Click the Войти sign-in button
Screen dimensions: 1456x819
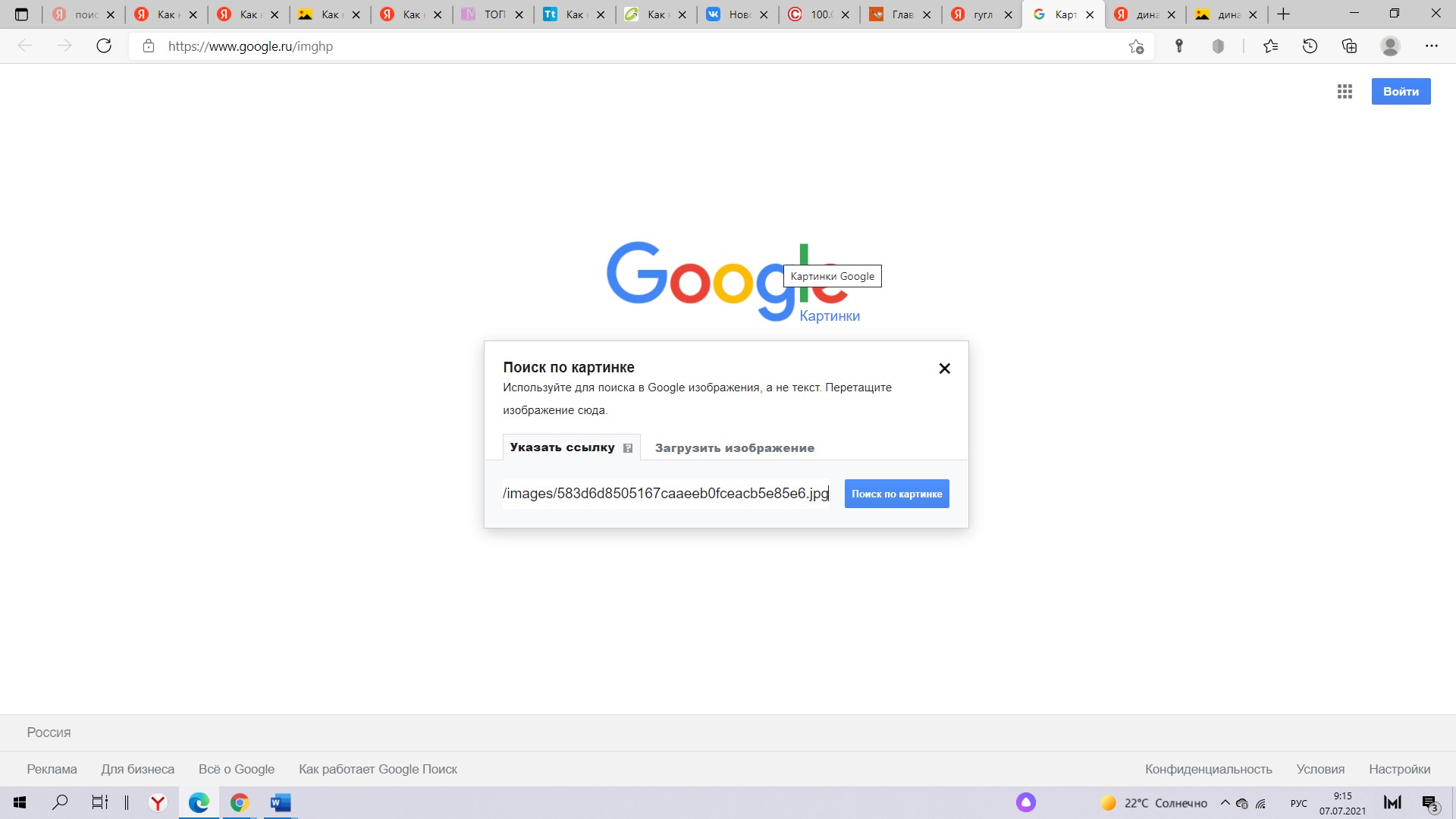pyautogui.click(x=1401, y=92)
